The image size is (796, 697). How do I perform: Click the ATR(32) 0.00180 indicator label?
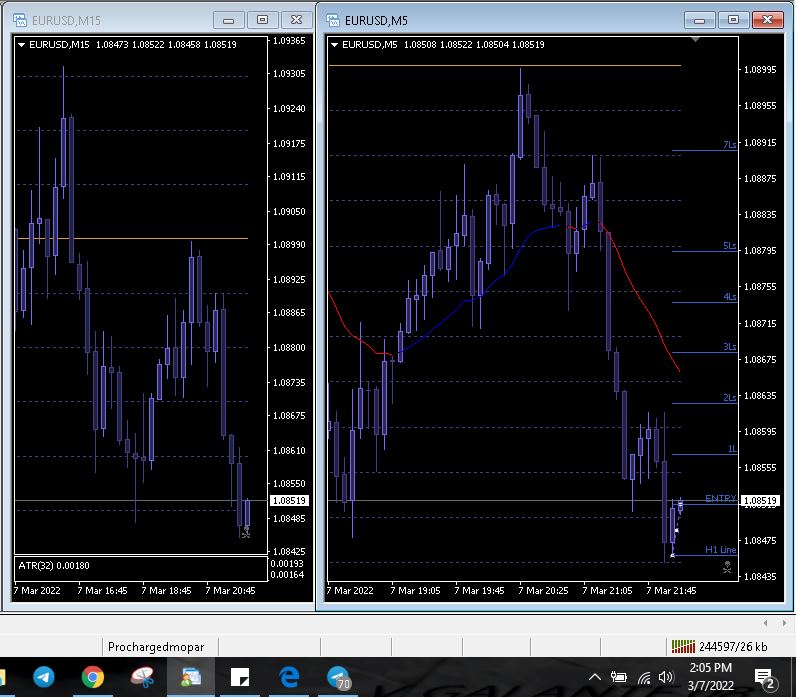(x=54, y=566)
